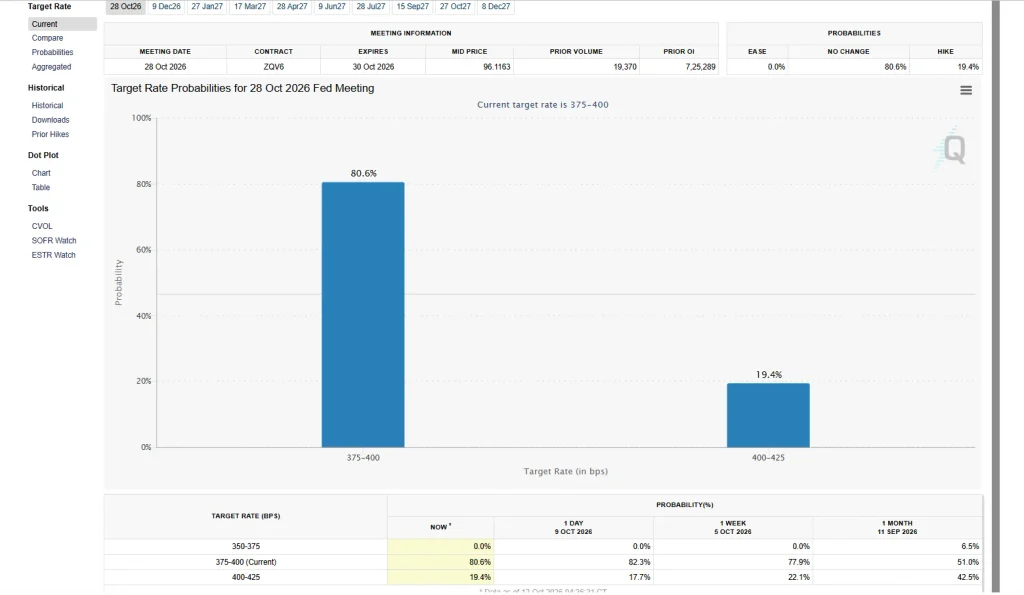Viewport: 1024px width, 595px height.
Task: Click the 375-400 probability bar
Action: tap(363, 315)
